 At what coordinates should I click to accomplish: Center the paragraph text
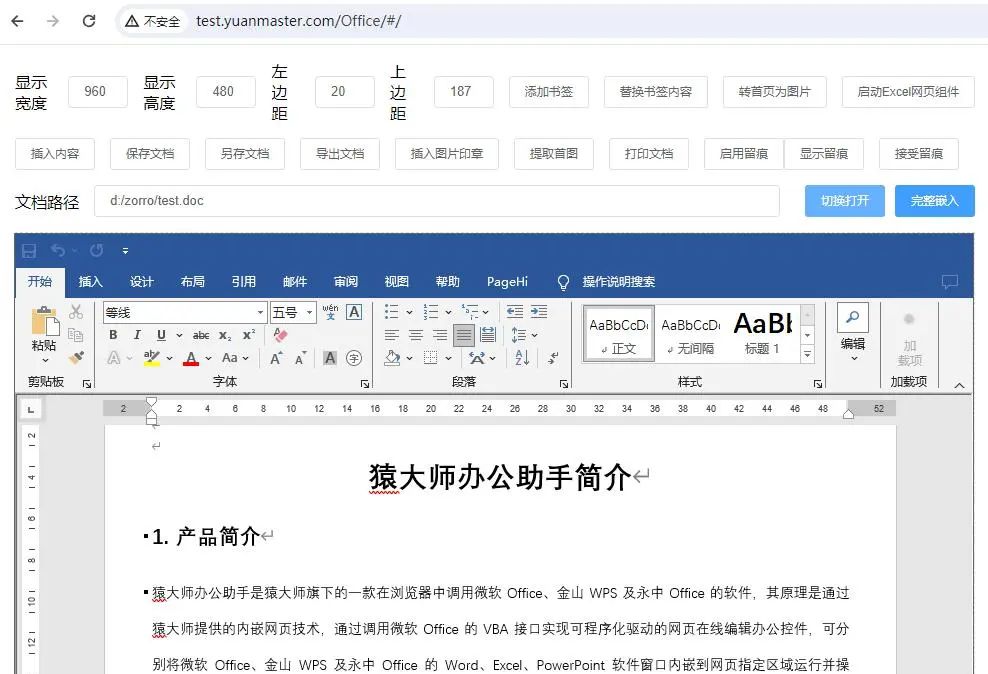(x=416, y=335)
